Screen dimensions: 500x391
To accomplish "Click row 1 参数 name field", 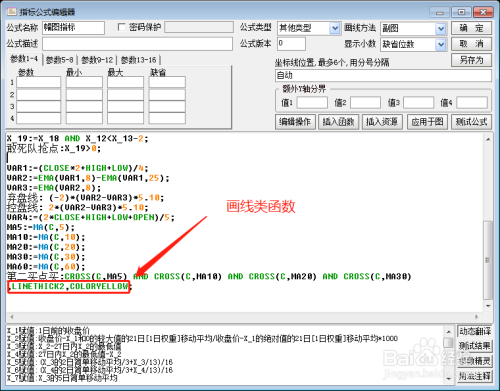I will (x=39, y=82).
